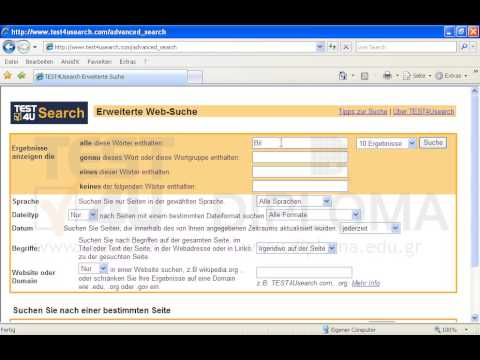480x360 pixels.
Task: Click the search magnifier icon
Action: coord(464,47)
